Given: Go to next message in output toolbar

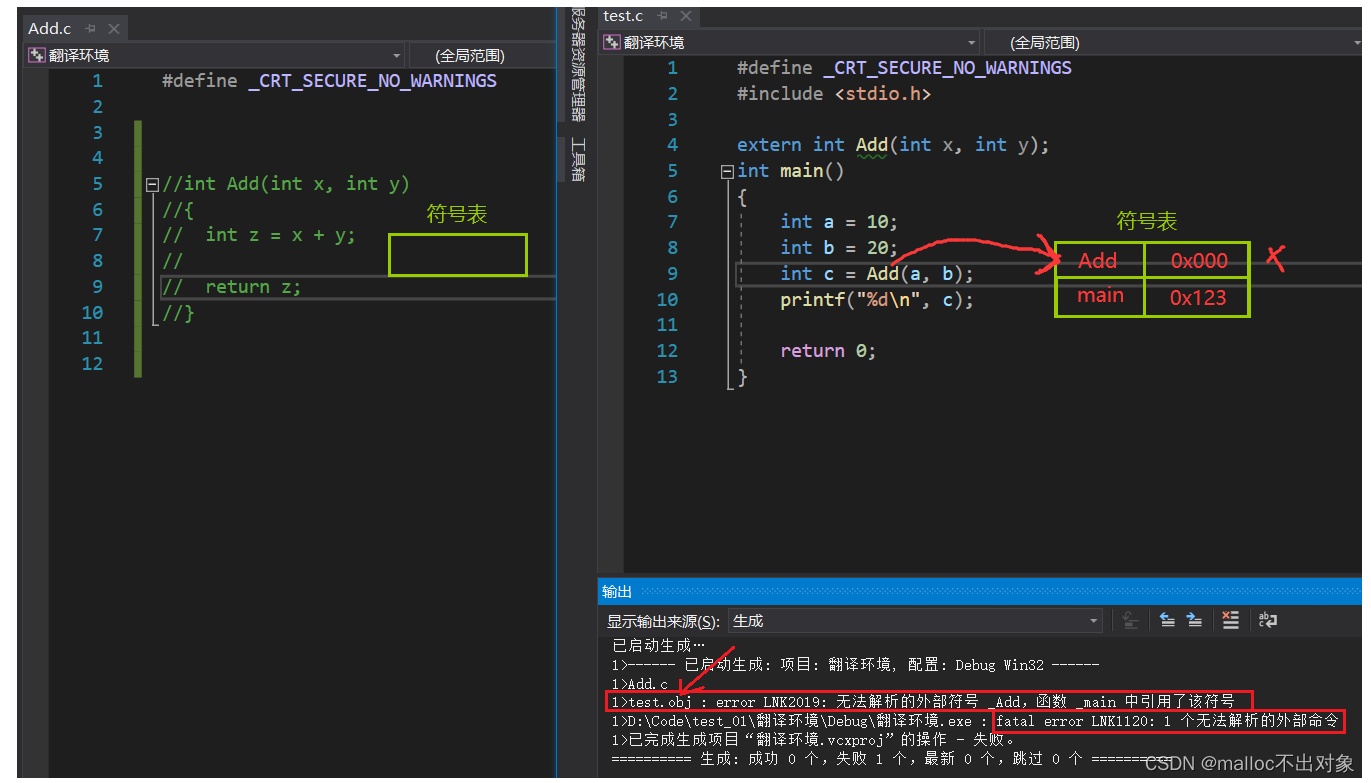Looking at the screenshot, I should point(1194,621).
